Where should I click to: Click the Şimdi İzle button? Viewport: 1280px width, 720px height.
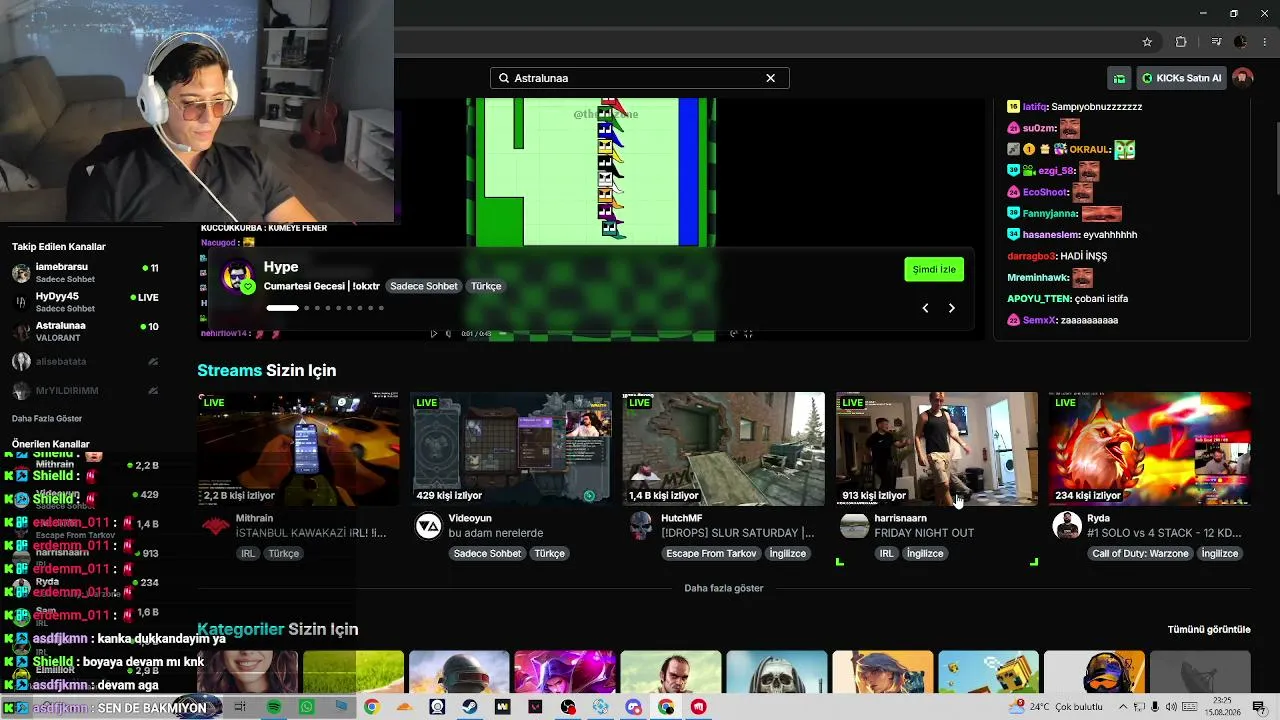click(x=934, y=269)
